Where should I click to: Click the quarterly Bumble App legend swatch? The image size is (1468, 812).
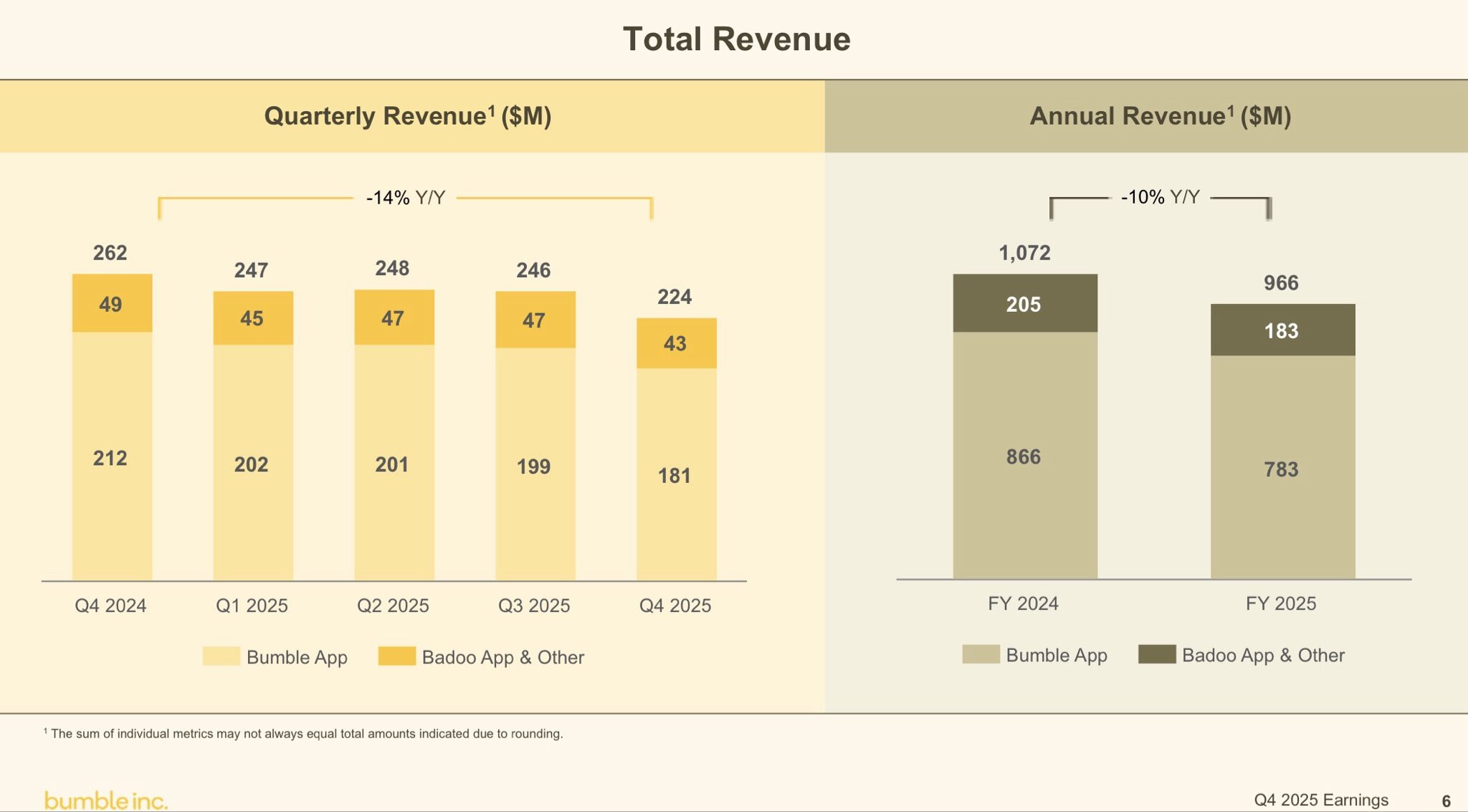coord(221,656)
